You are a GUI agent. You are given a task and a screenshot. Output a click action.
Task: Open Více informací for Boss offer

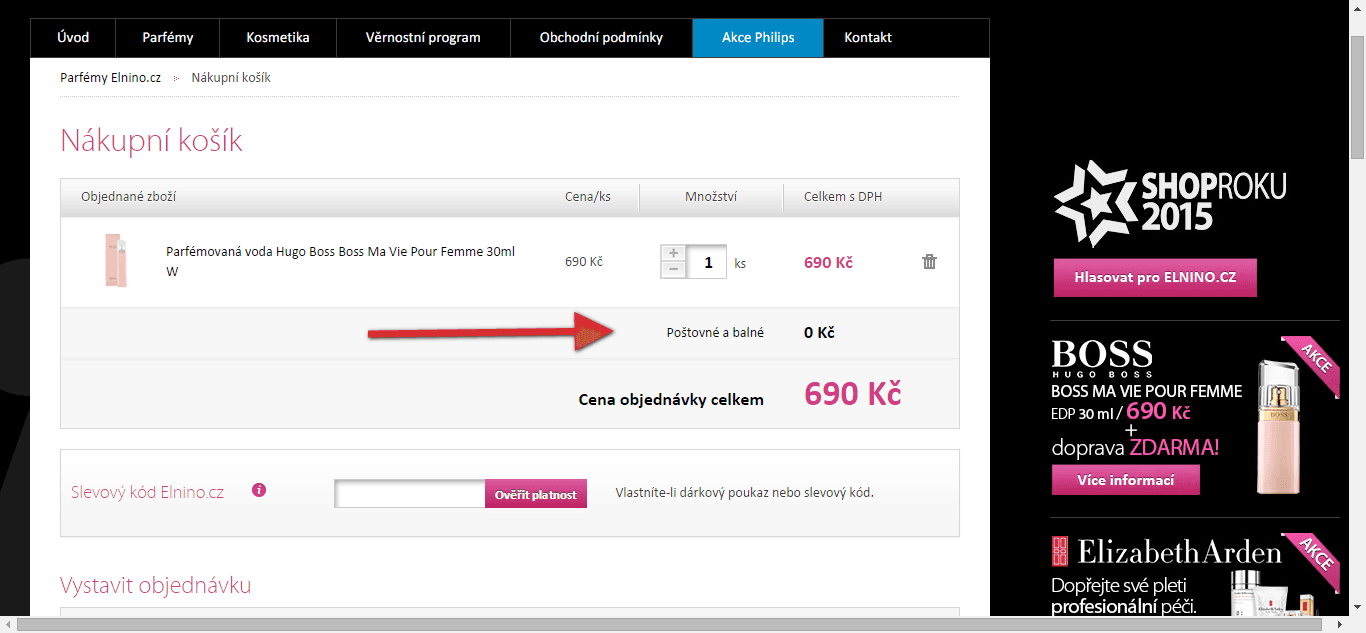[x=1125, y=480]
